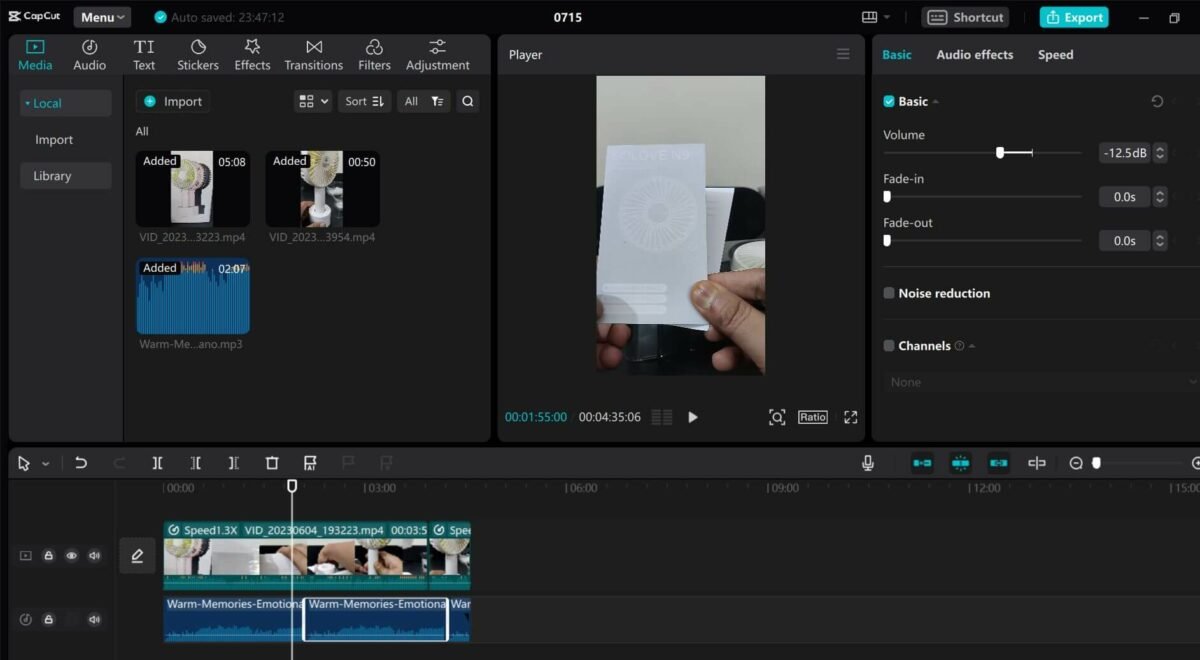1200x660 pixels.
Task: Click the Export button
Action: (x=1073, y=17)
